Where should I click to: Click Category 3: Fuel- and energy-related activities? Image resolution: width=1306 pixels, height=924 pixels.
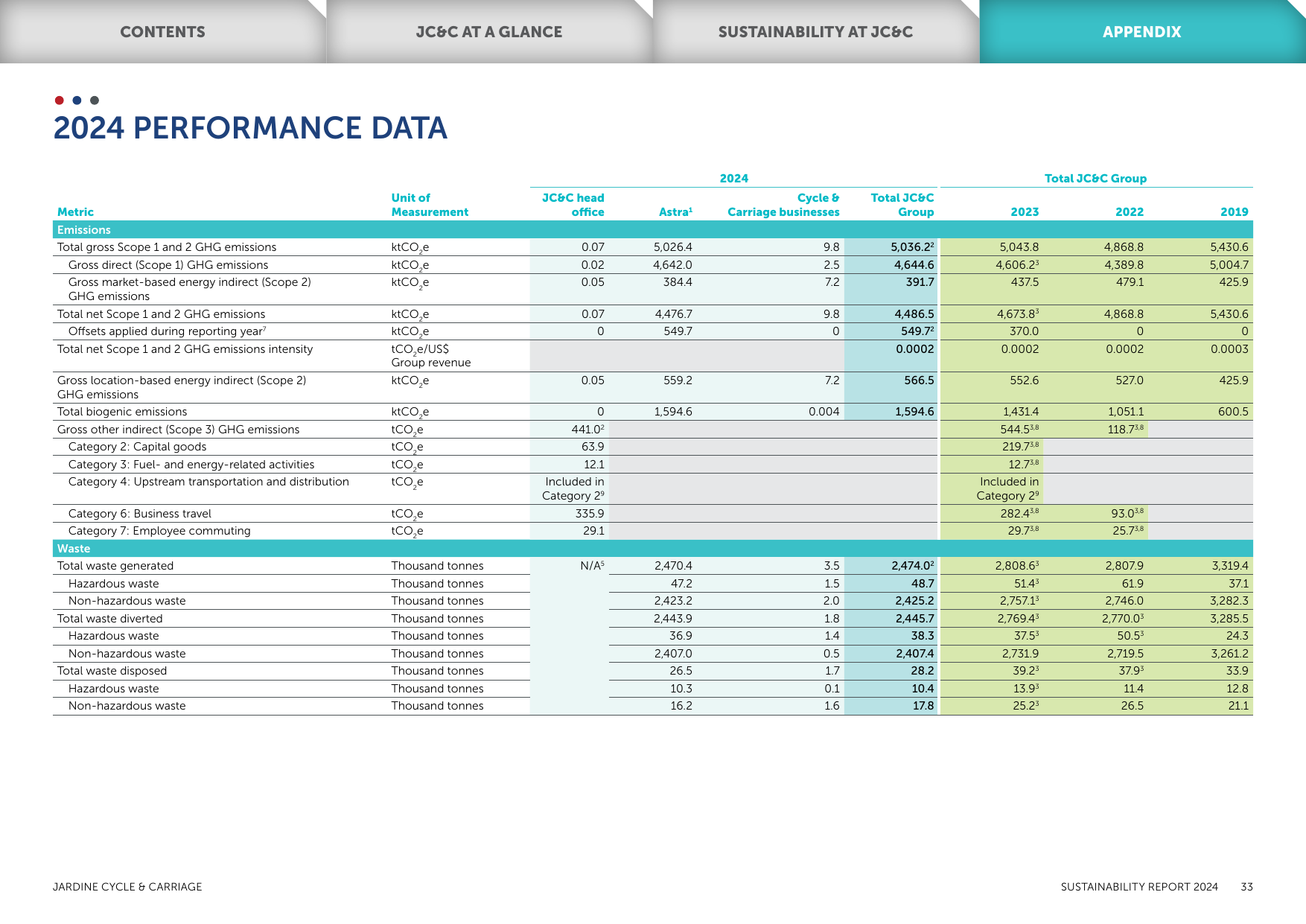tap(191, 465)
